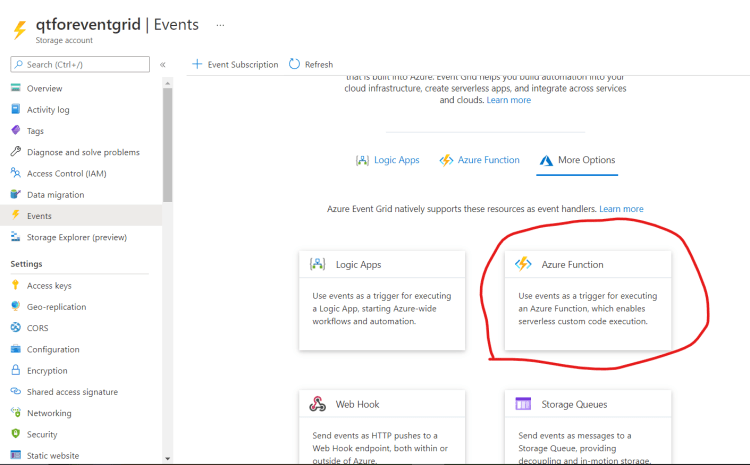Click the Networking icon

(x=16, y=412)
